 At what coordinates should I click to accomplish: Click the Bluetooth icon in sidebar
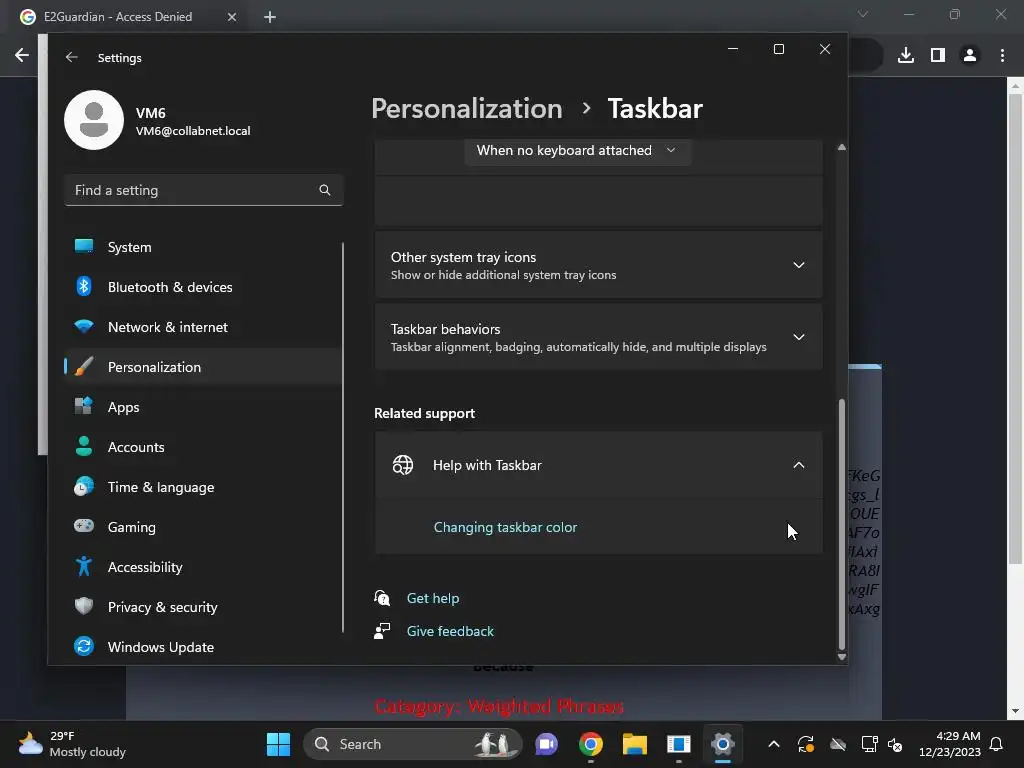click(84, 286)
